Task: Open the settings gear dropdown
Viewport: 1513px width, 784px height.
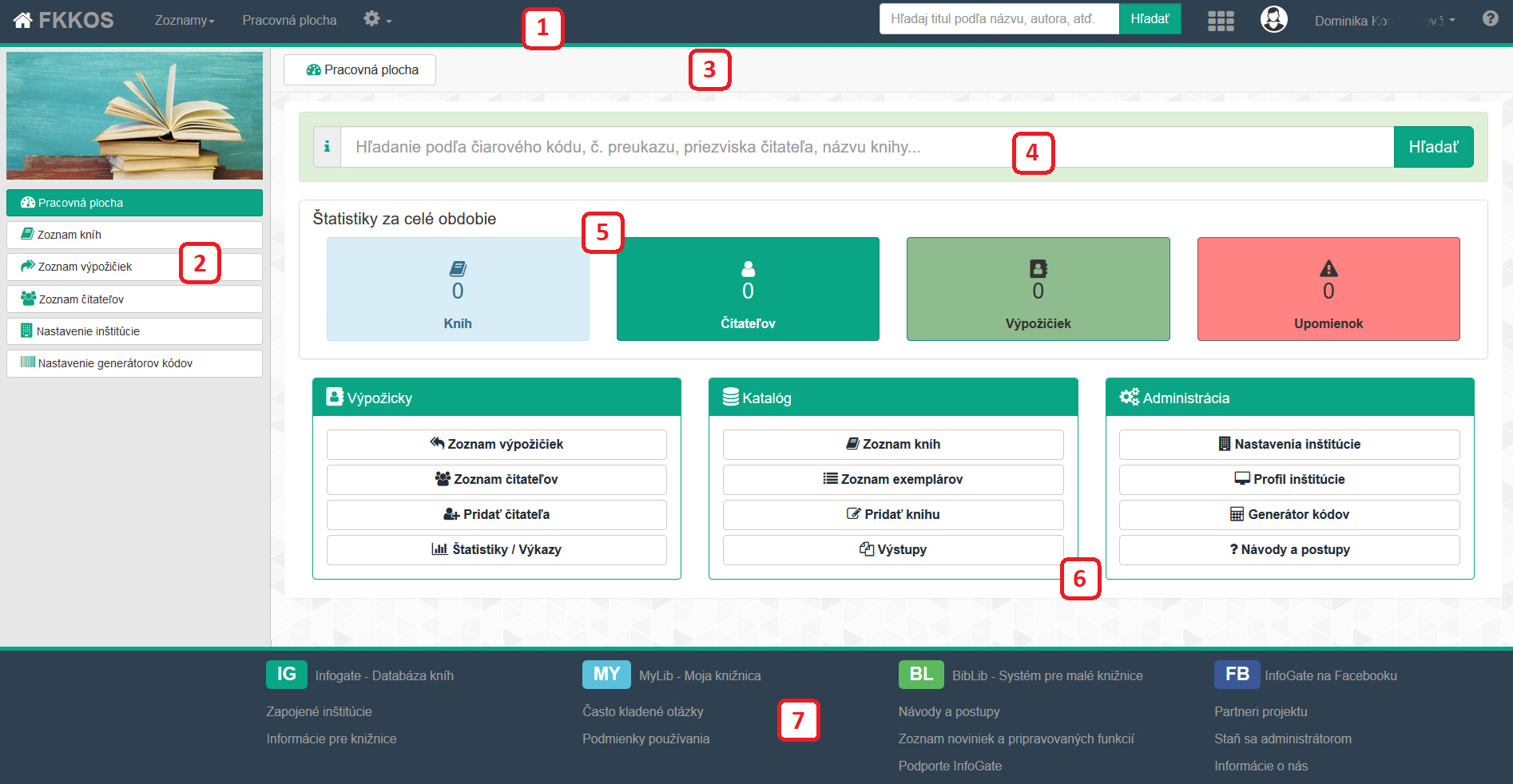Action: [x=377, y=19]
